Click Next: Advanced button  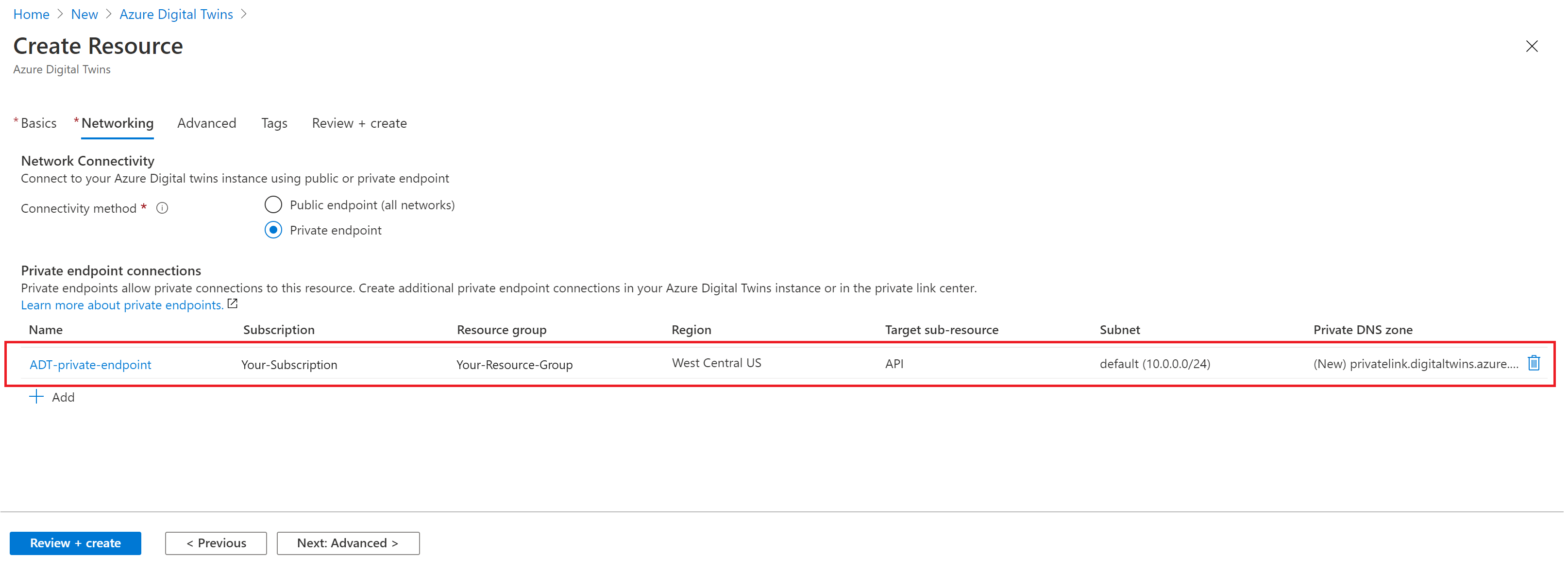[x=348, y=543]
